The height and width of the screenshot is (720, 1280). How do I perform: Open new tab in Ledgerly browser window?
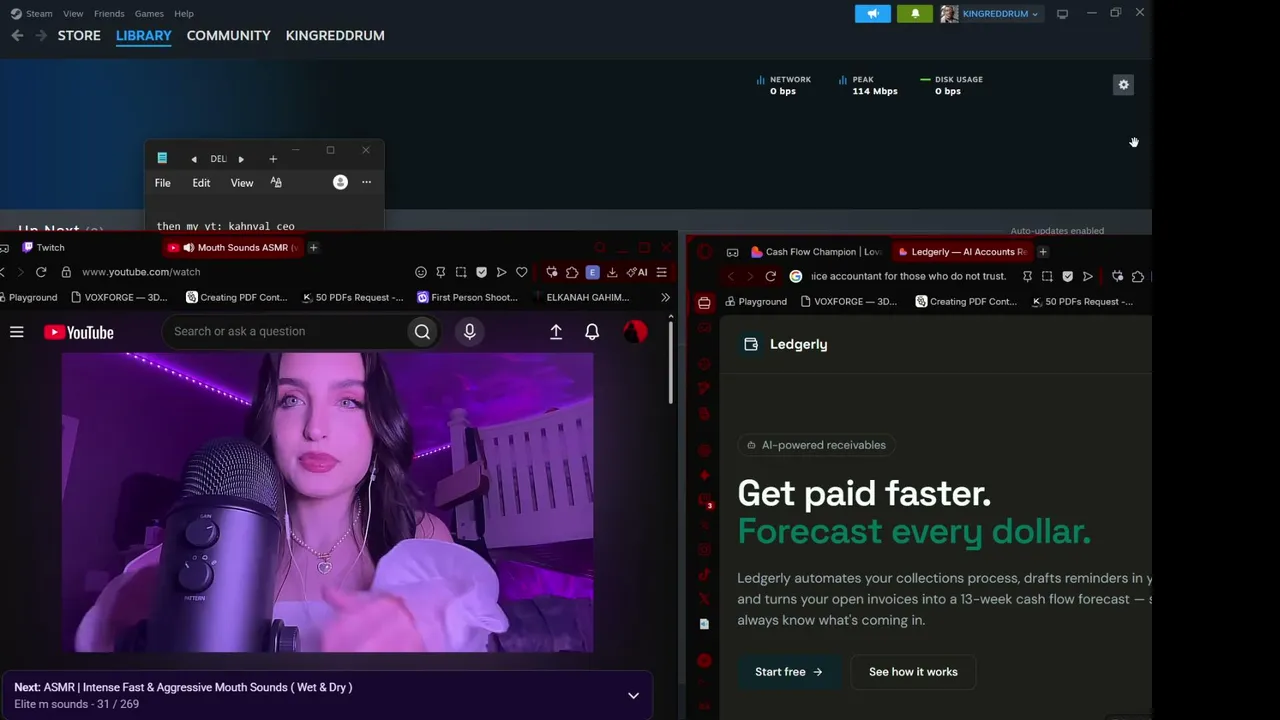(x=1043, y=252)
